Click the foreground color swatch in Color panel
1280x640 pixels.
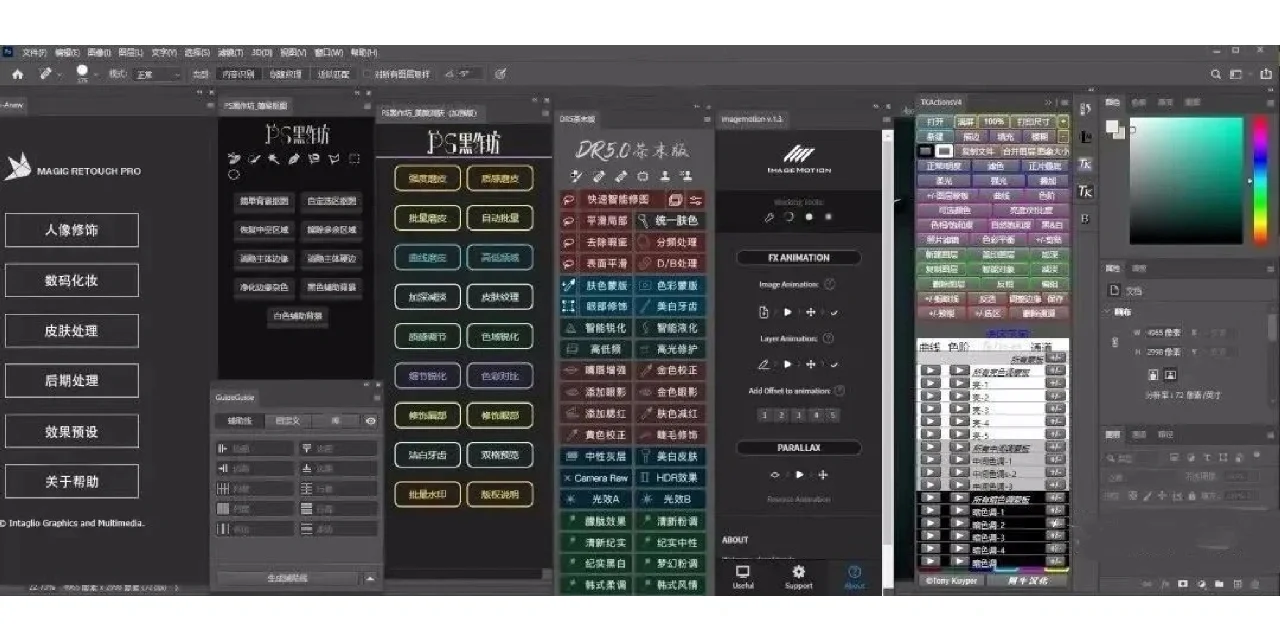pos(1112,127)
